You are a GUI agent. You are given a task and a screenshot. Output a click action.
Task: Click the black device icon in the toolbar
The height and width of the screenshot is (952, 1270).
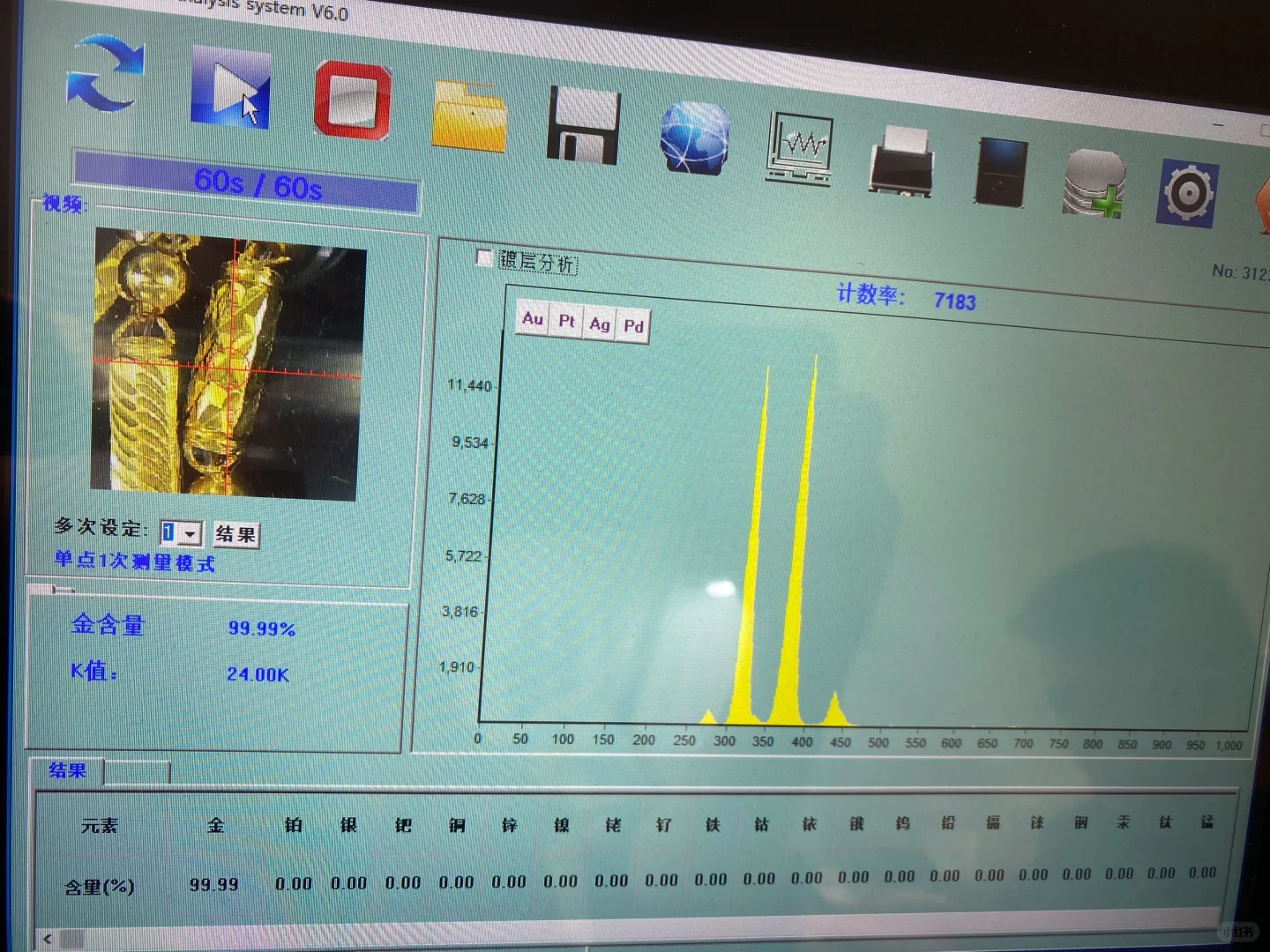[1001, 173]
